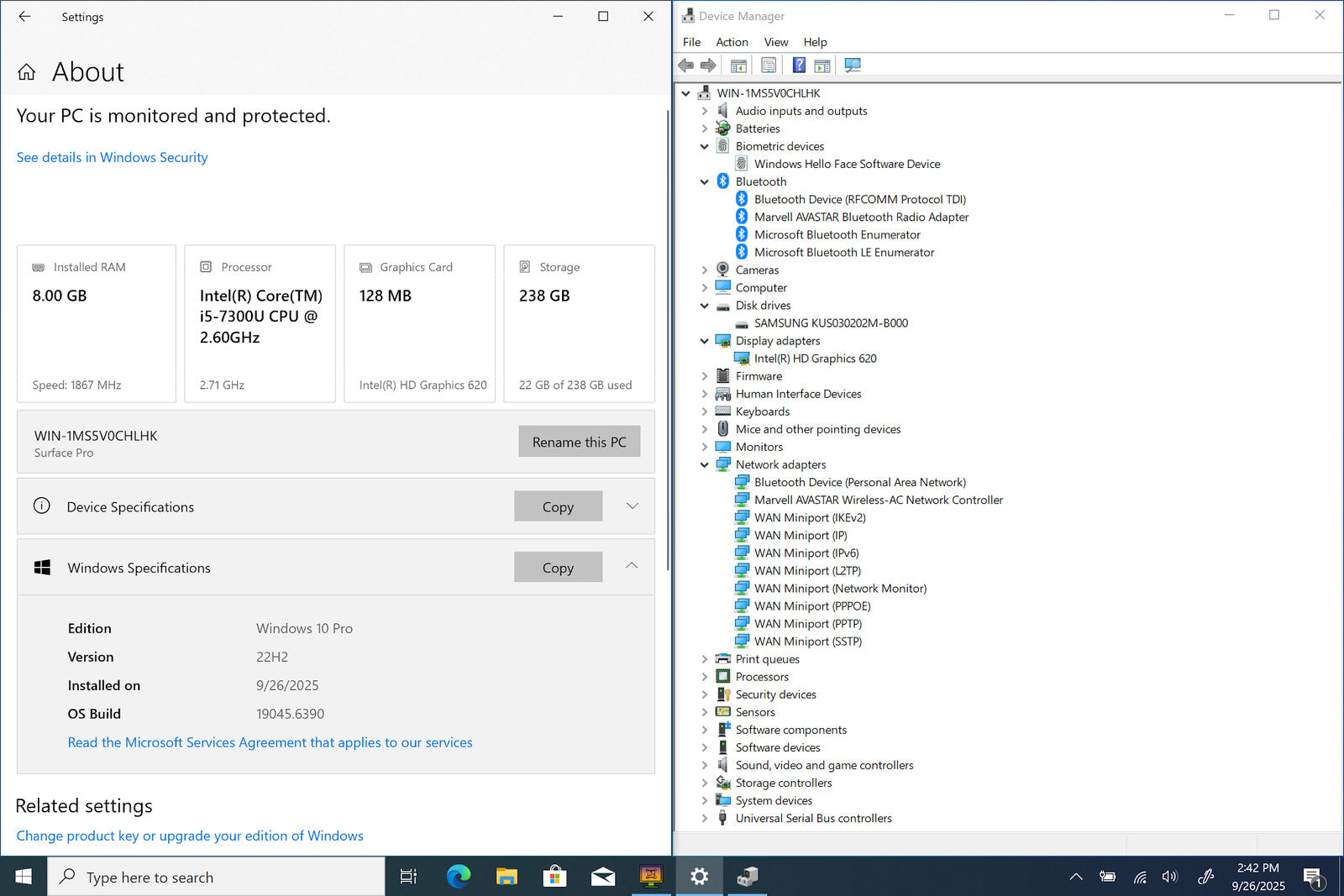Click the blue Help question mark icon

pyautogui.click(x=799, y=65)
